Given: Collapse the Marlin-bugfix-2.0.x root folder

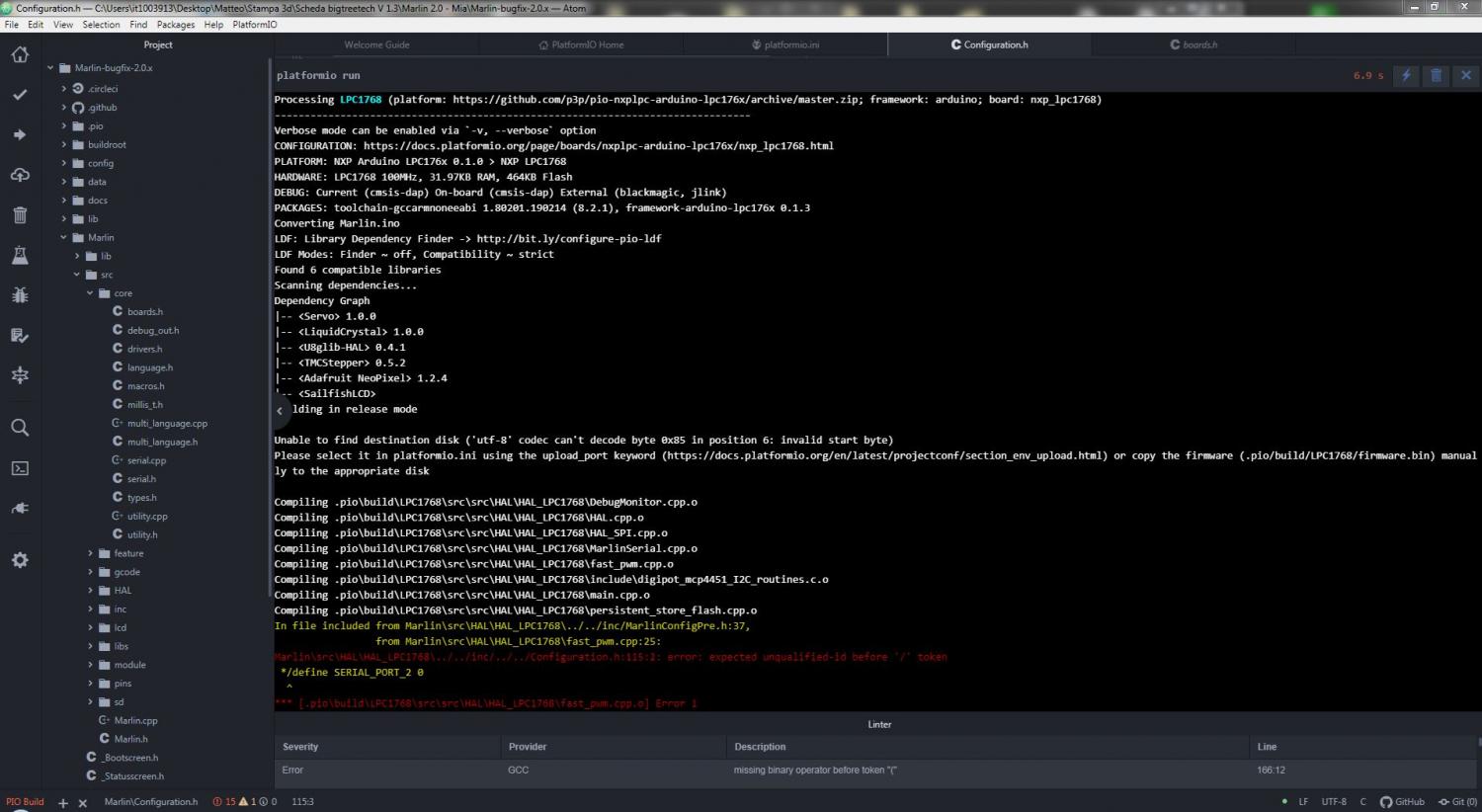Looking at the screenshot, I should [x=50, y=68].
